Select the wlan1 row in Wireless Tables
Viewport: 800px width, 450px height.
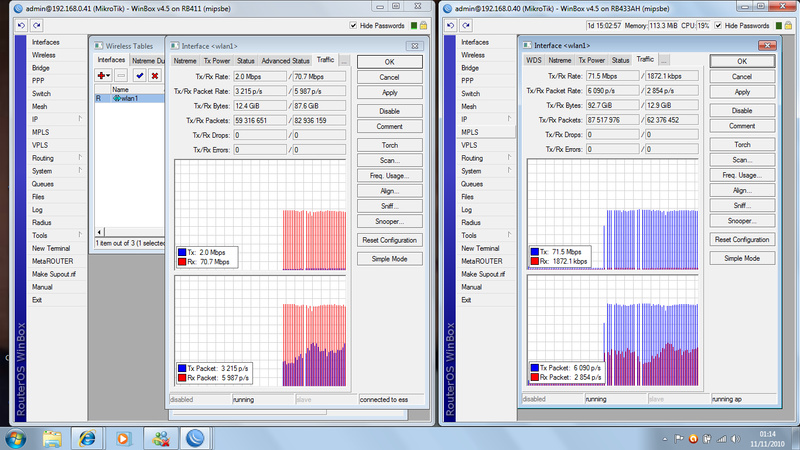128,99
